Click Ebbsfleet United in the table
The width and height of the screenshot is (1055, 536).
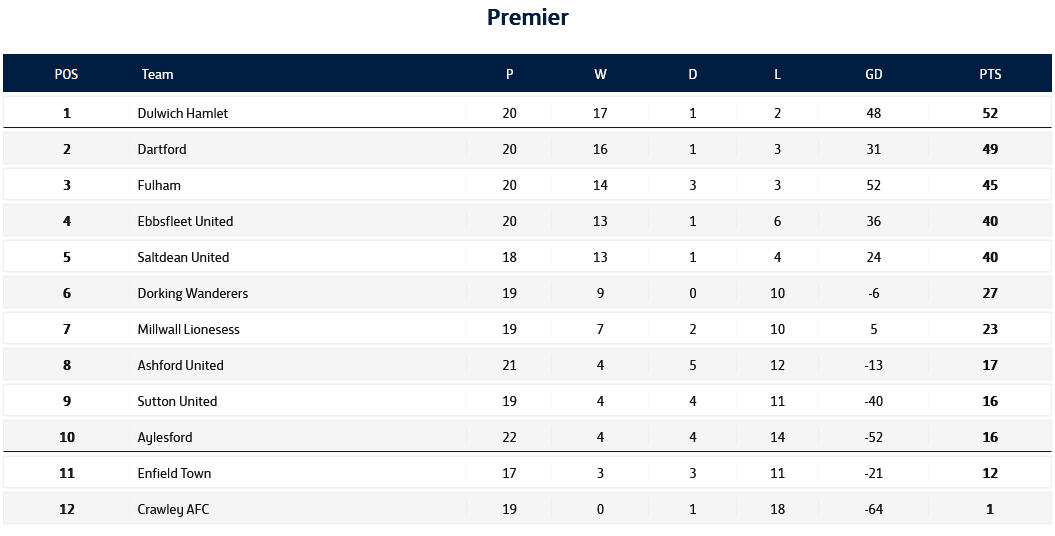(x=185, y=221)
